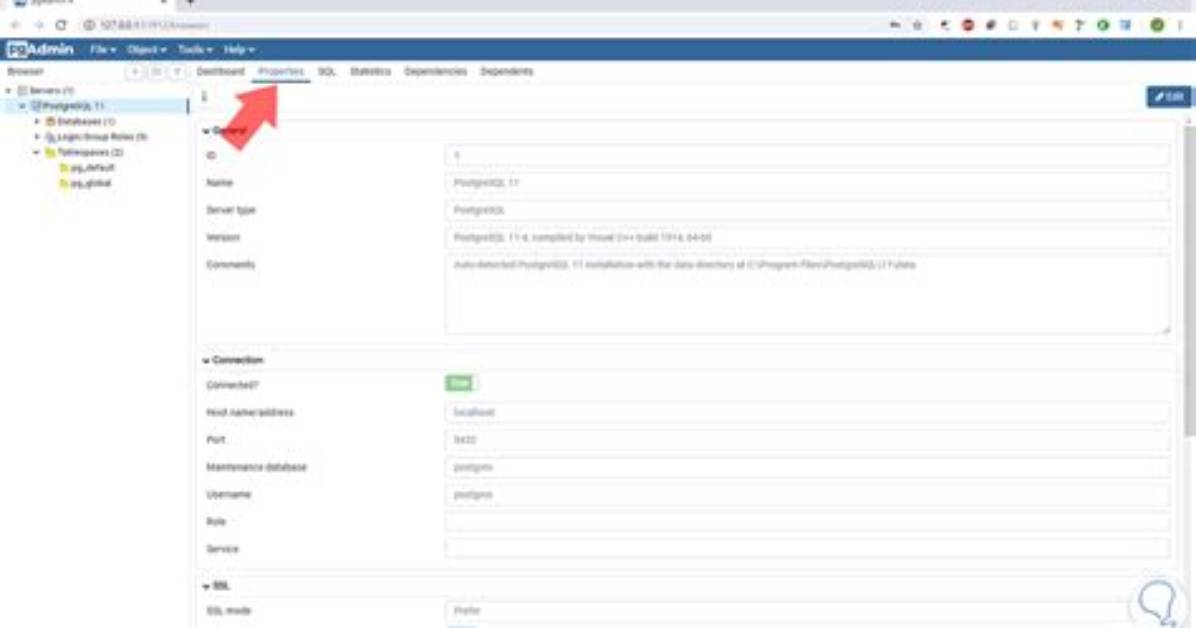Click the first Browser panel toolbar icon
The image size is (1196, 628).
click(x=134, y=72)
